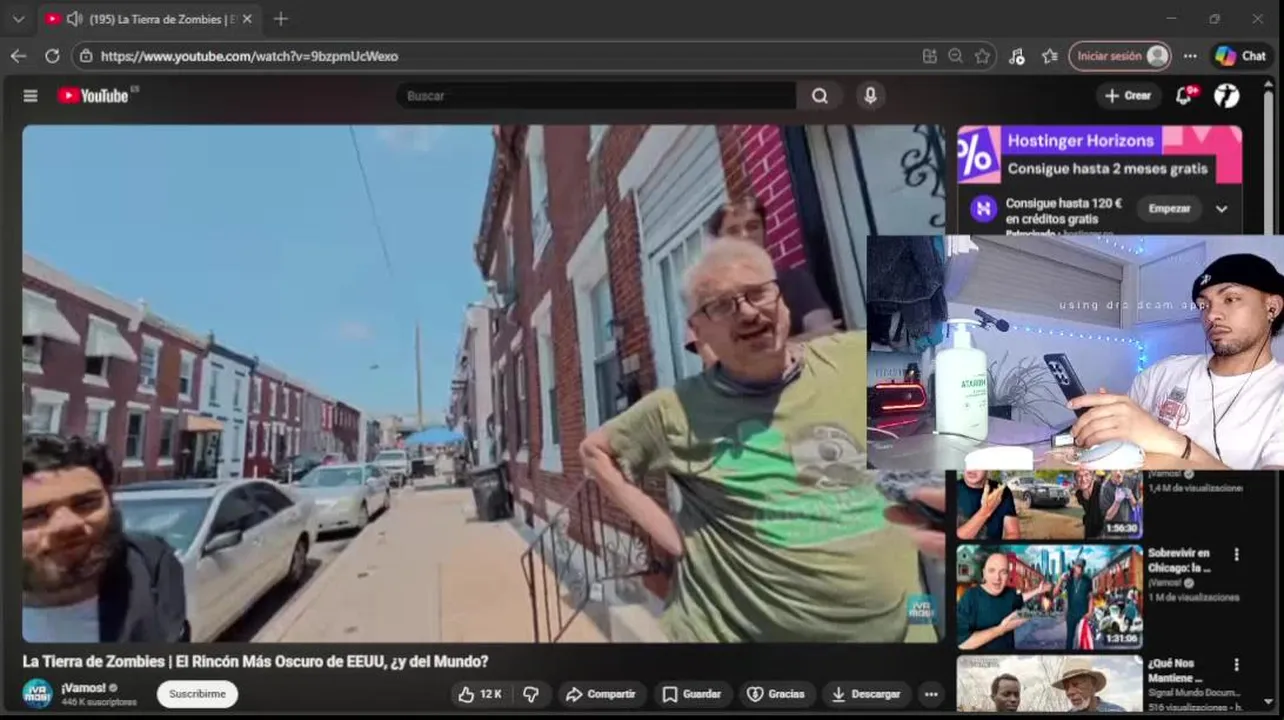Click the address bar URL

pyautogui.click(x=249, y=56)
